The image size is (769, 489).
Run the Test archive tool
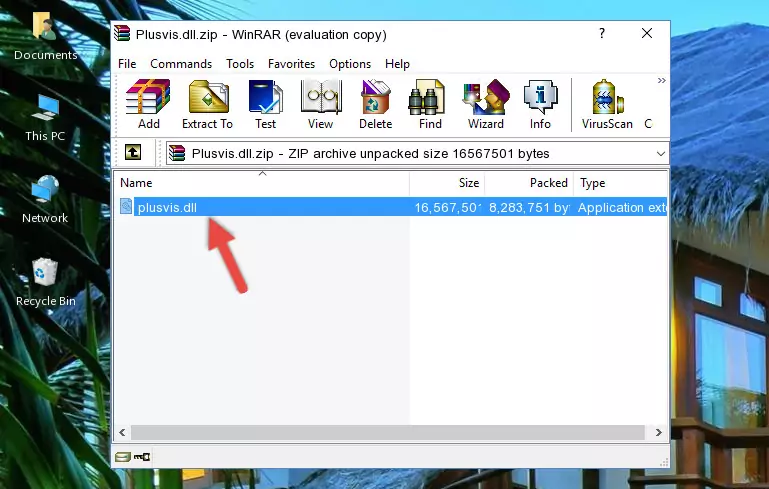coord(265,104)
